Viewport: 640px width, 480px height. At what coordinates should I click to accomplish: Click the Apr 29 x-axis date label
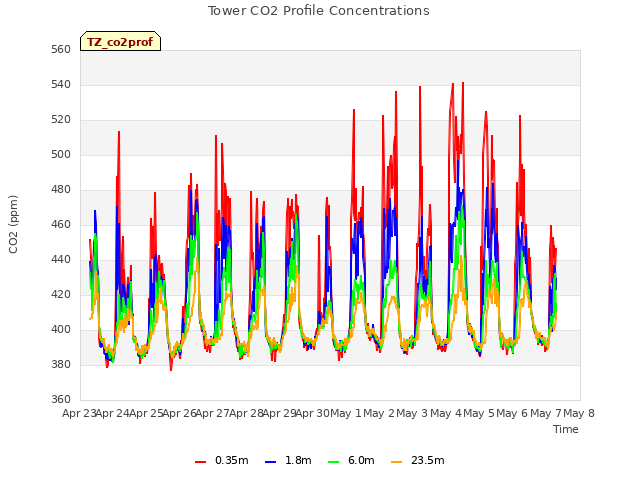(x=280, y=413)
